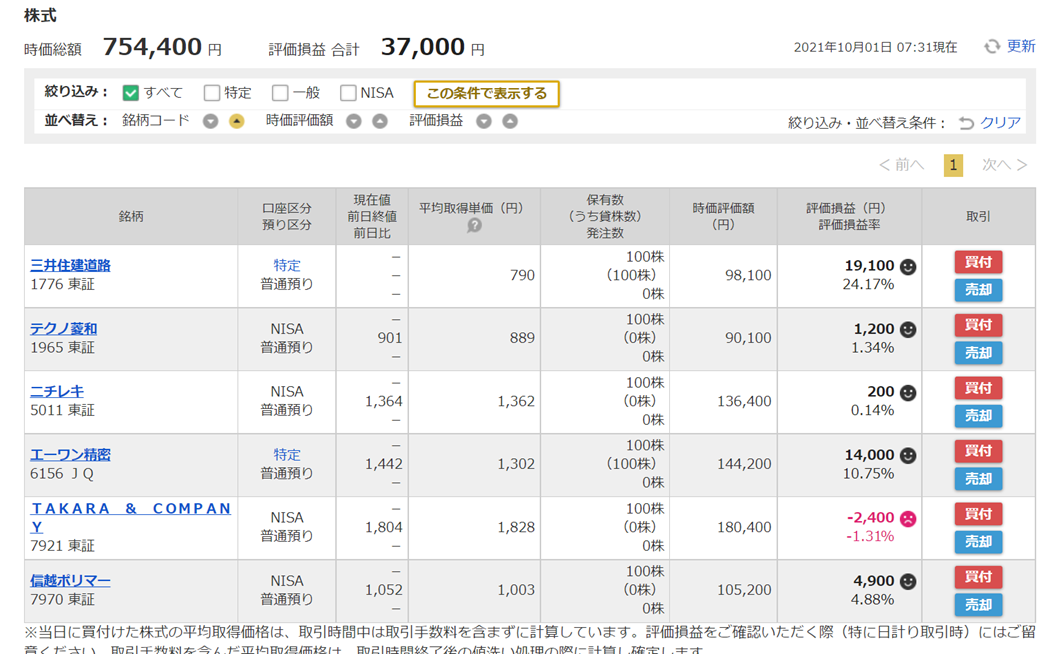Click smiley face icon in 三井住建道路 row
The height and width of the screenshot is (654, 1052).
(x=908, y=267)
